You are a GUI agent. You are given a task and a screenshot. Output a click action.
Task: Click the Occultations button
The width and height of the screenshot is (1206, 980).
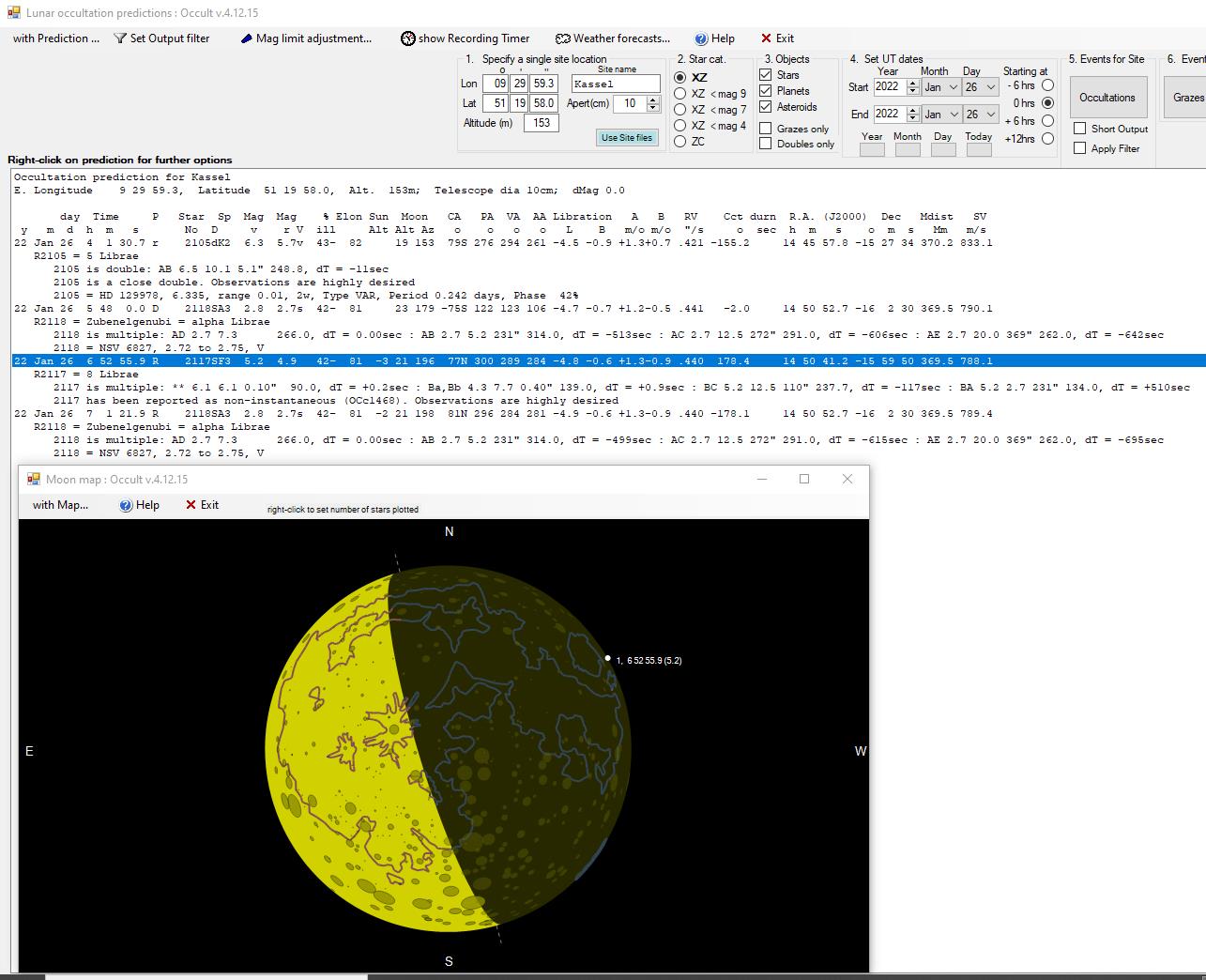point(1107,98)
